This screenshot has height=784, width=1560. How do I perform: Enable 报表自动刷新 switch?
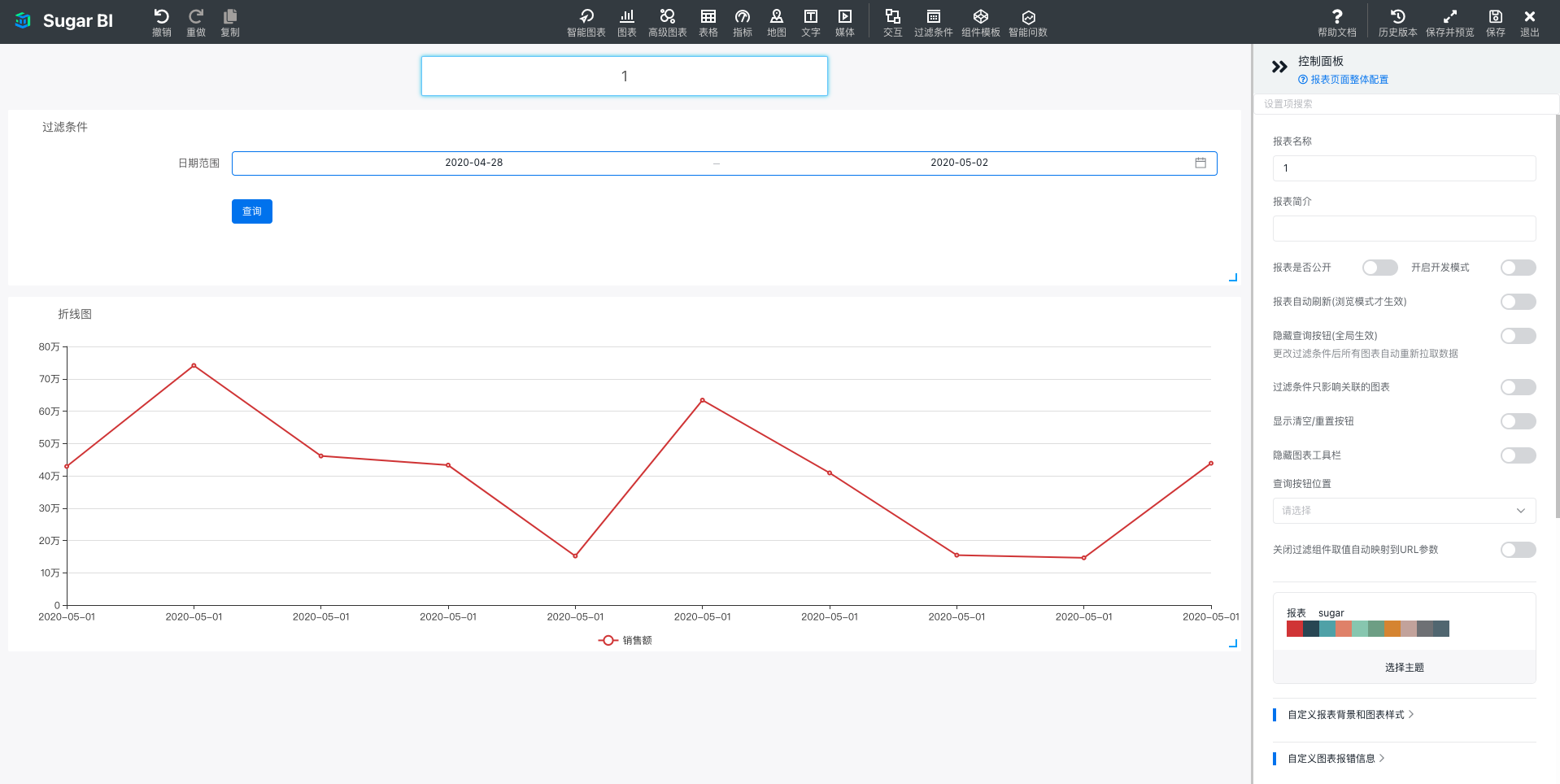[1519, 302]
